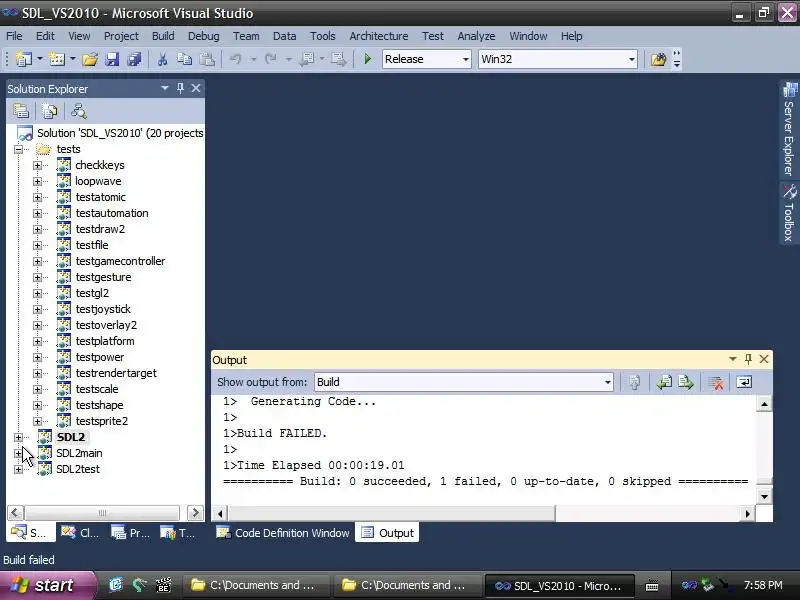This screenshot has width=800, height=600.
Task: Click Output panel scroll up arrow
Action: 764,404
